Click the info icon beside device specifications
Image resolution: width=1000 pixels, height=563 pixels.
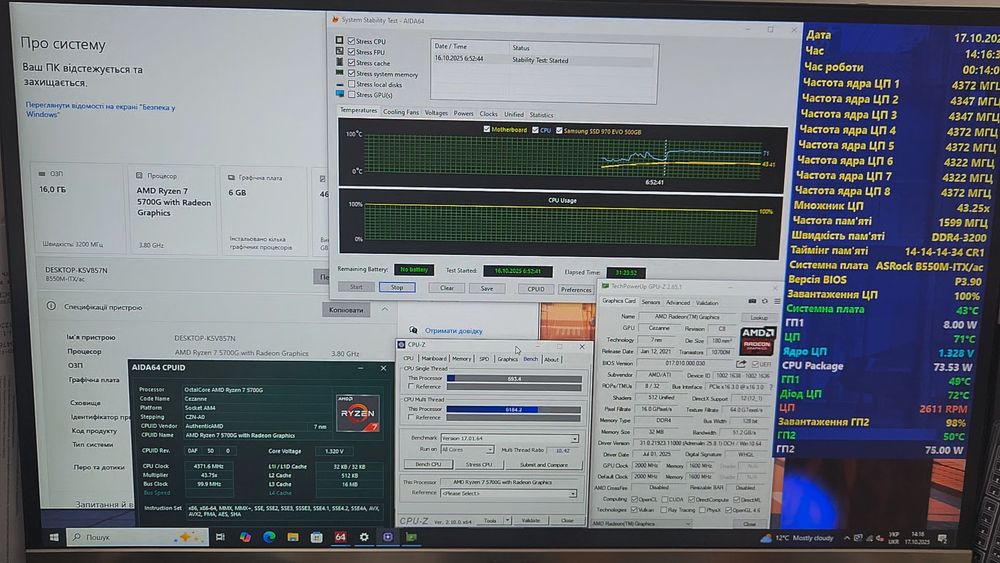[51, 306]
